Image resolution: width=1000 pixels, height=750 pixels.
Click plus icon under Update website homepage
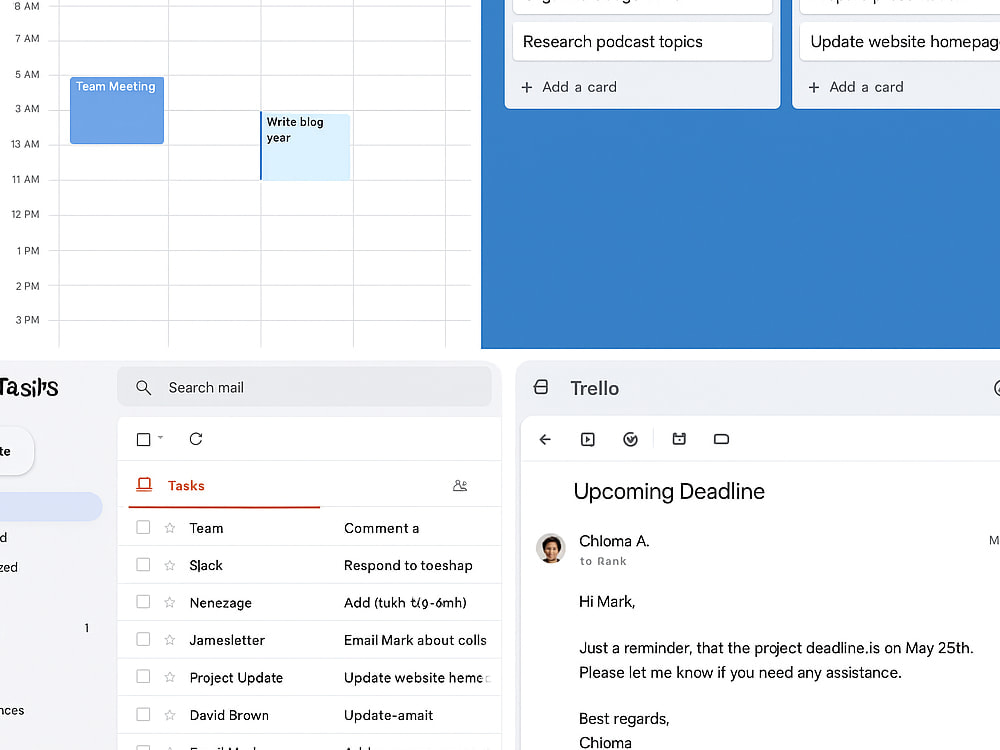pyautogui.click(x=814, y=87)
